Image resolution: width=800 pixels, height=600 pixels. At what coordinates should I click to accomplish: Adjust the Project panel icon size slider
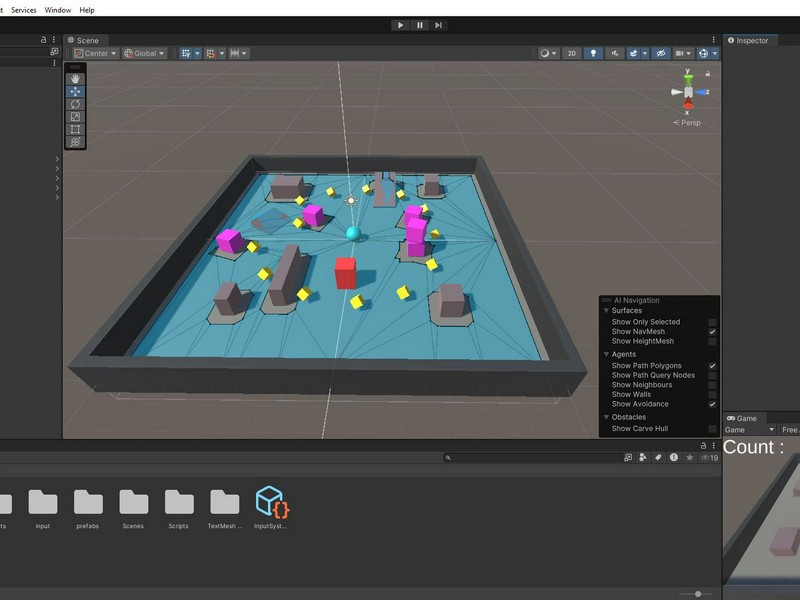697,594
